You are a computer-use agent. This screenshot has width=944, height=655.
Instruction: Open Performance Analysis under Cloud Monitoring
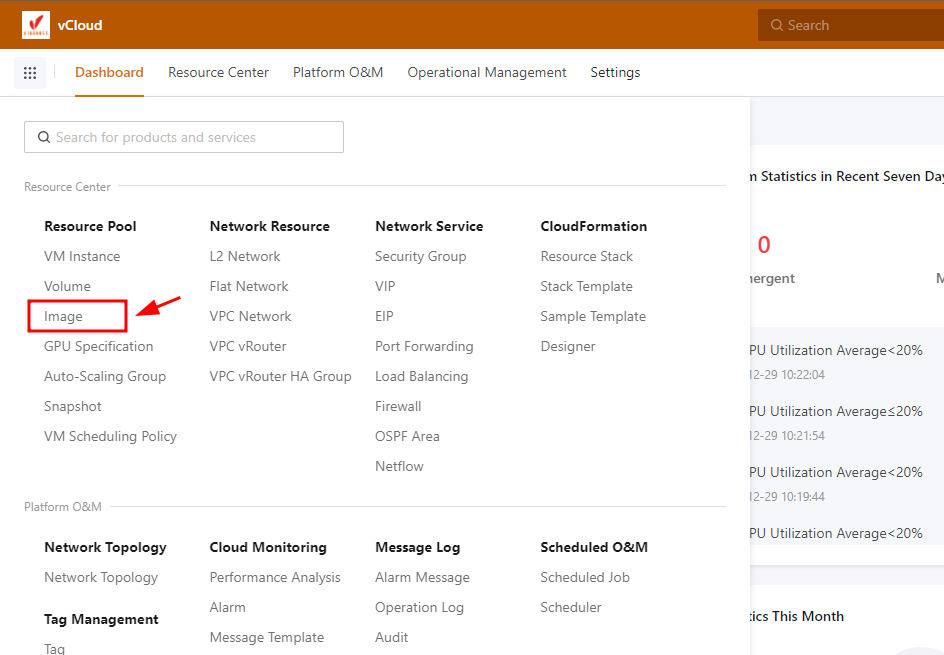click(x=275, y=577)
